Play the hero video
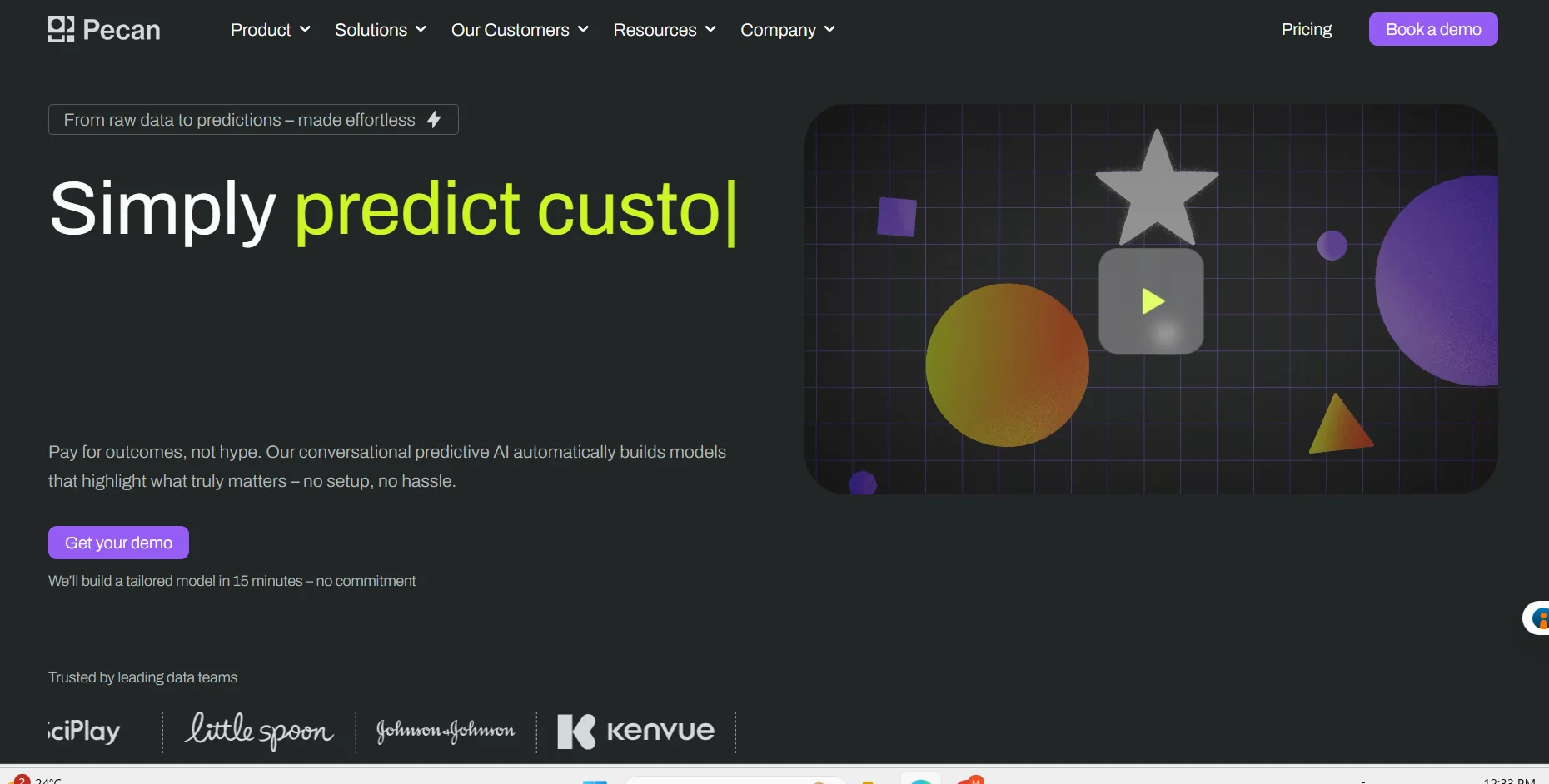This screenshot has width=1549, height=784. [x=1152, y=301]
